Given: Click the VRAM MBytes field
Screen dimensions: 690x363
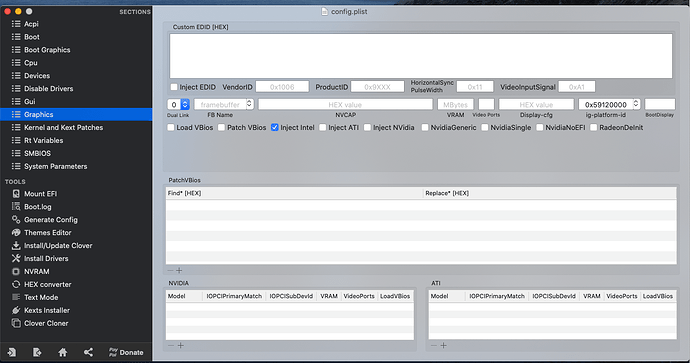Looking at the screenshot, I should 455,105.
